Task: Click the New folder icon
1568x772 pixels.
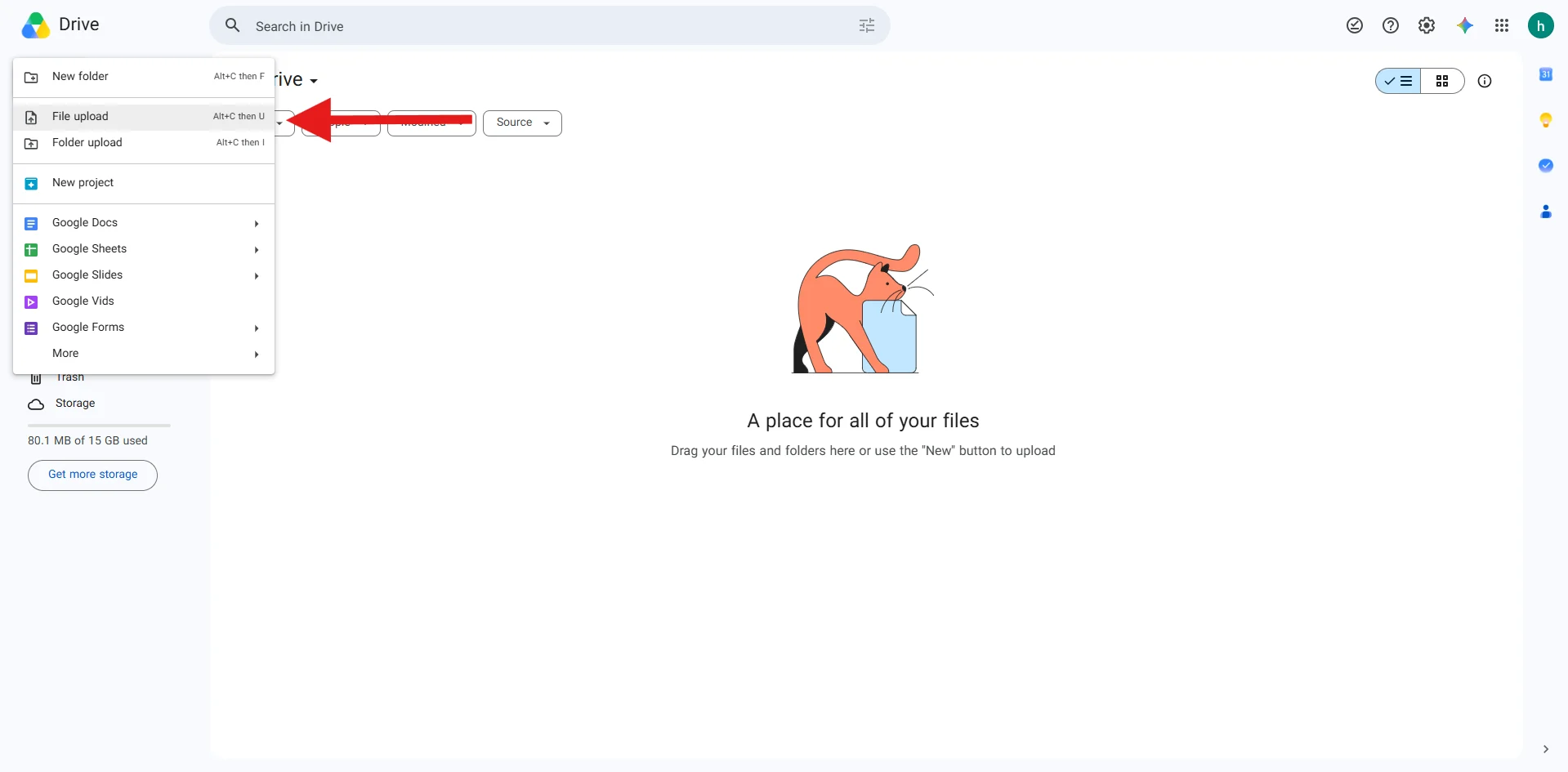Action: pyautogui.click(x=31, y=78)
